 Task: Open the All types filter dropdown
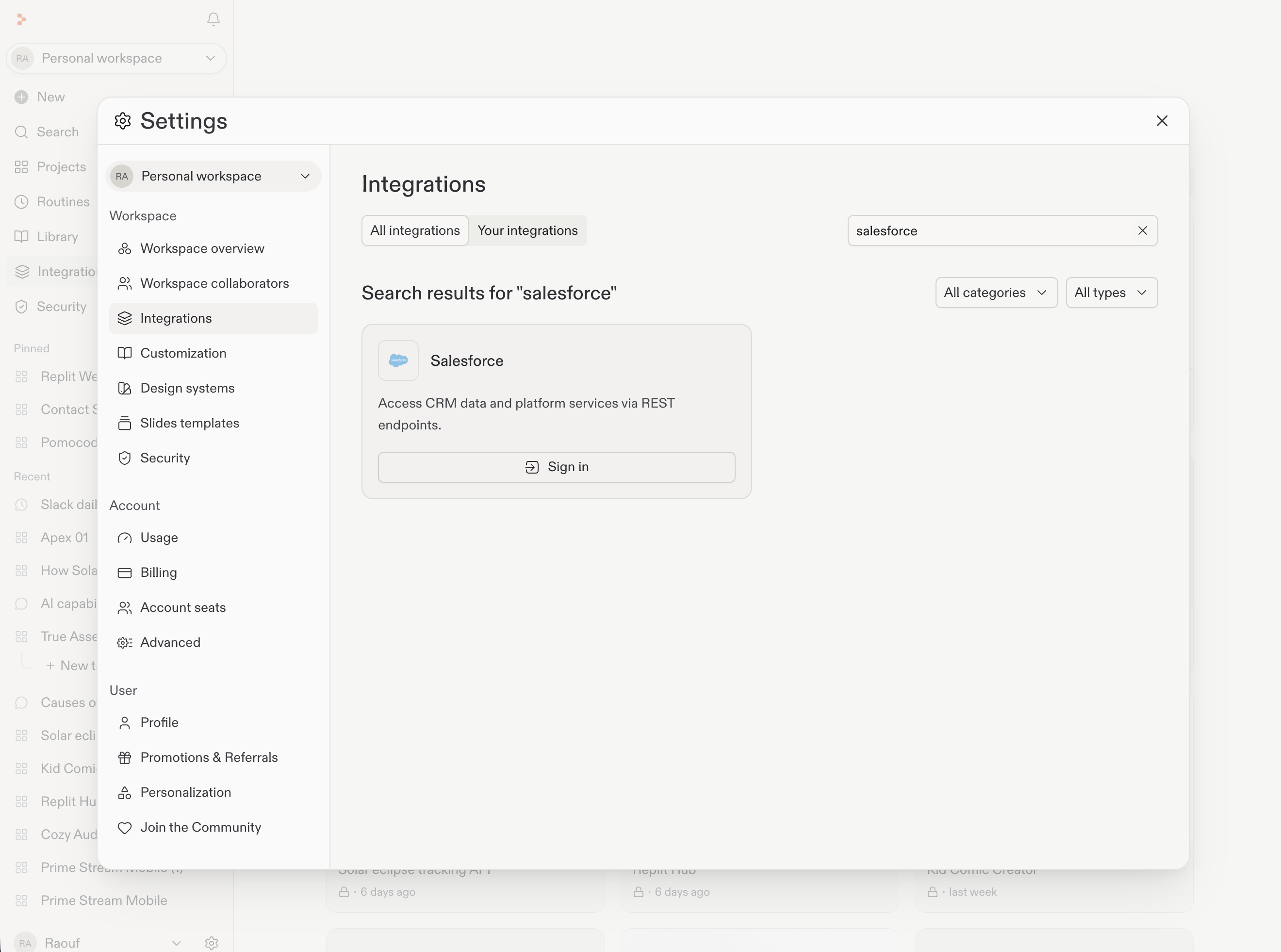(1111, 293)
